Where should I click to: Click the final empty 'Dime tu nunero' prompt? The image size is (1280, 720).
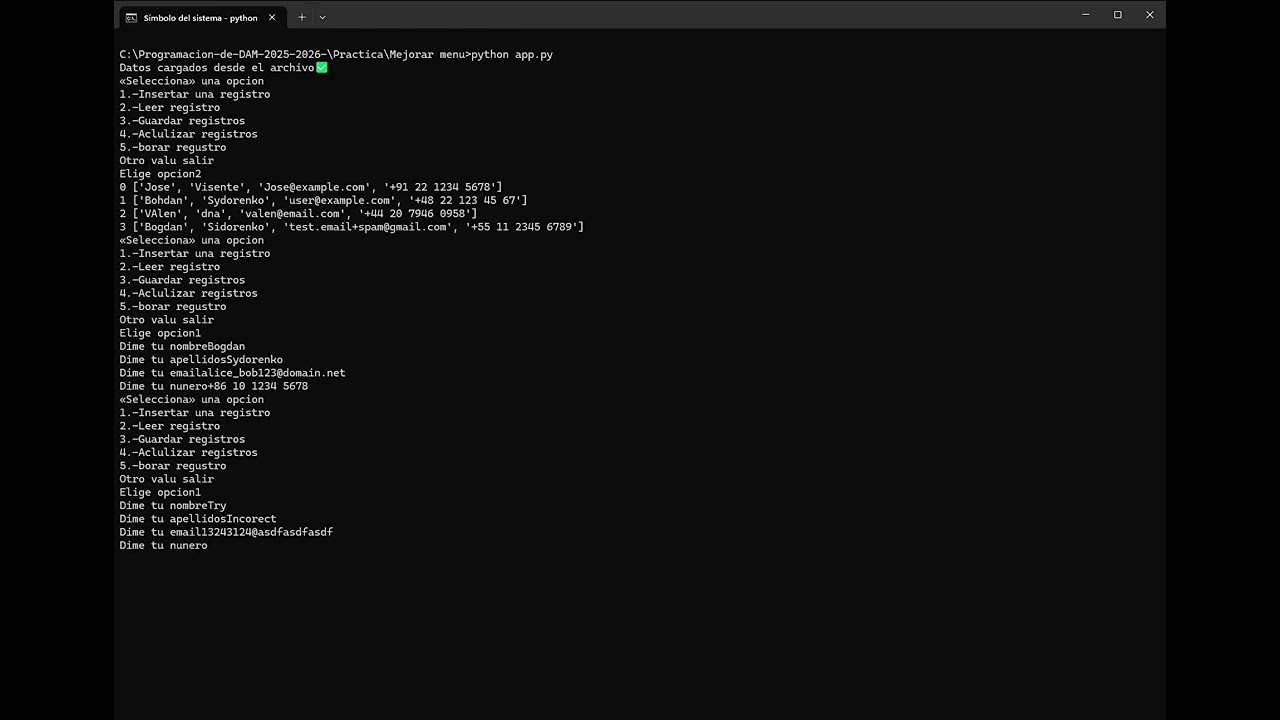(163, 546)
